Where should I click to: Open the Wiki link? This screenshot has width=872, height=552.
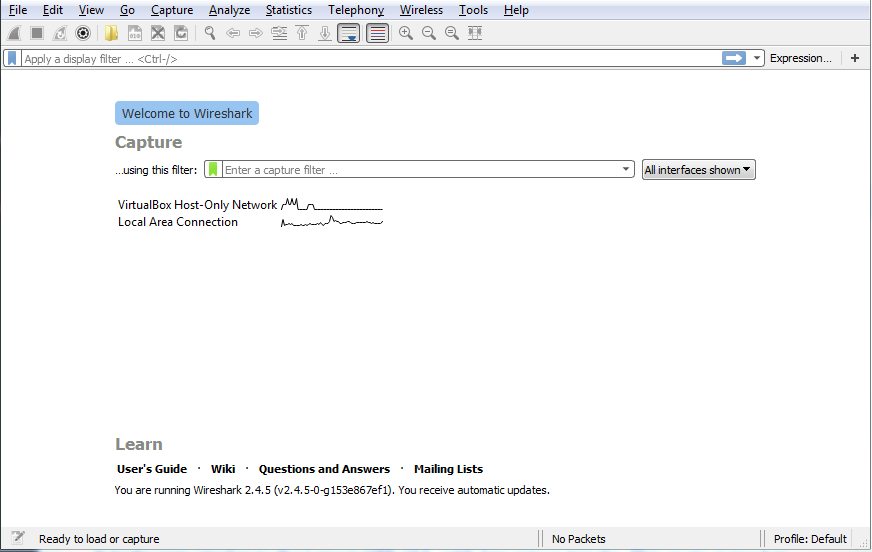(x=223, y=469)
